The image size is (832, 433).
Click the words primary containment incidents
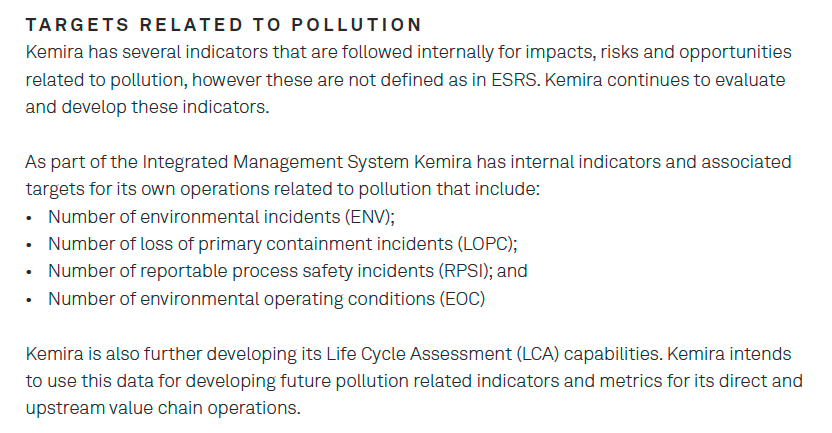tap(325, 244)
